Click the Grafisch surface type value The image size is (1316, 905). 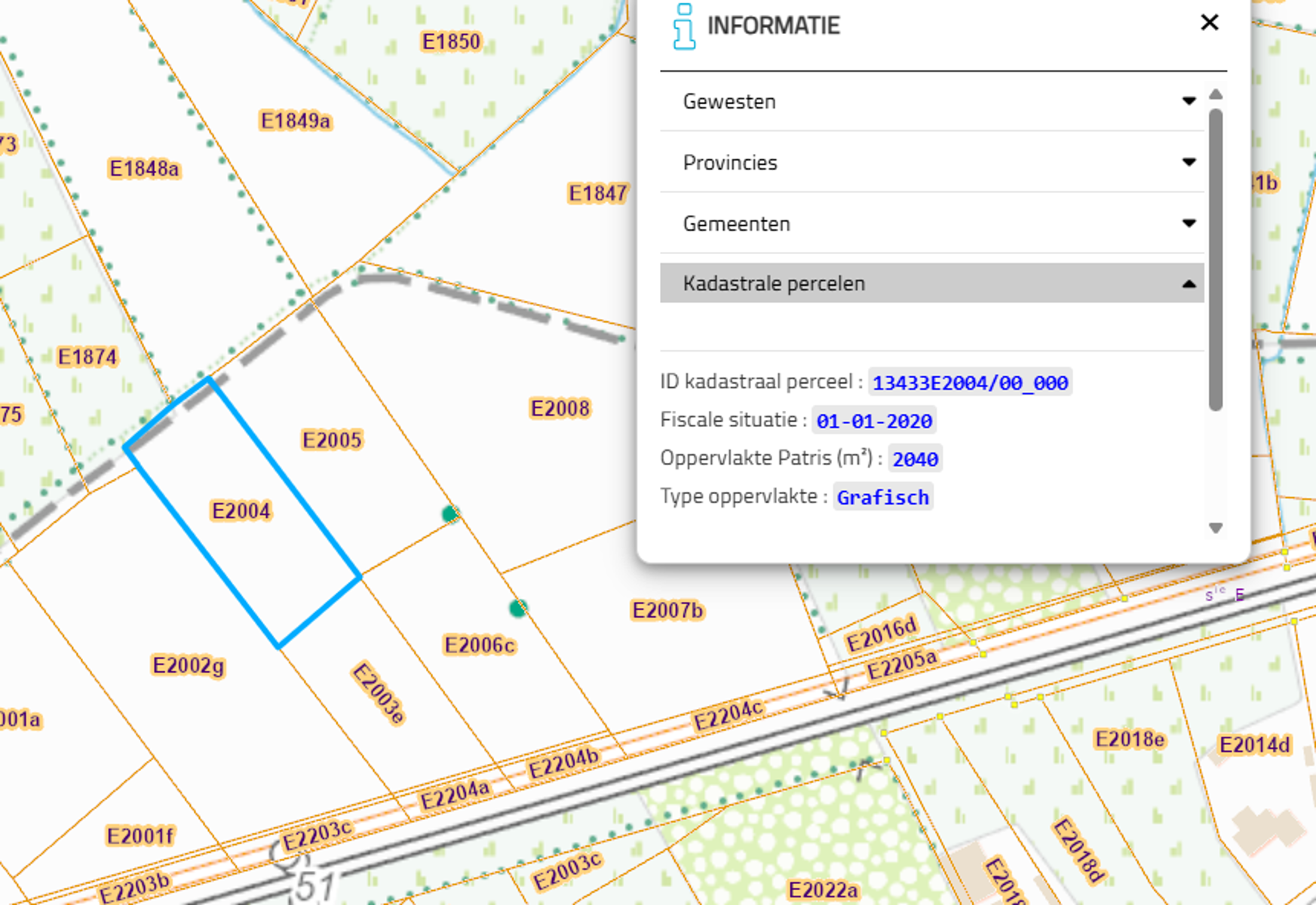click(x=882, y=498)
